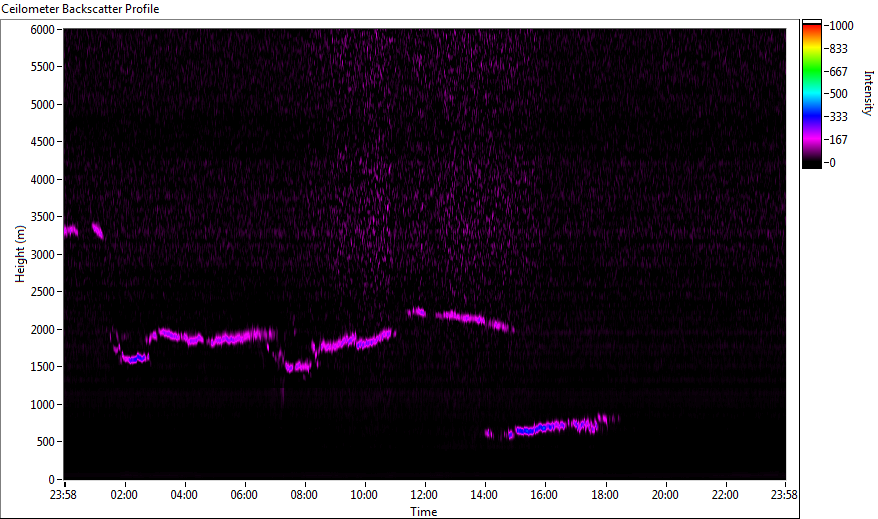The width and height of the screenshot is (878, 519).
Task: Select the 0 intensity scale marker
Action: (x=833, y=163)
